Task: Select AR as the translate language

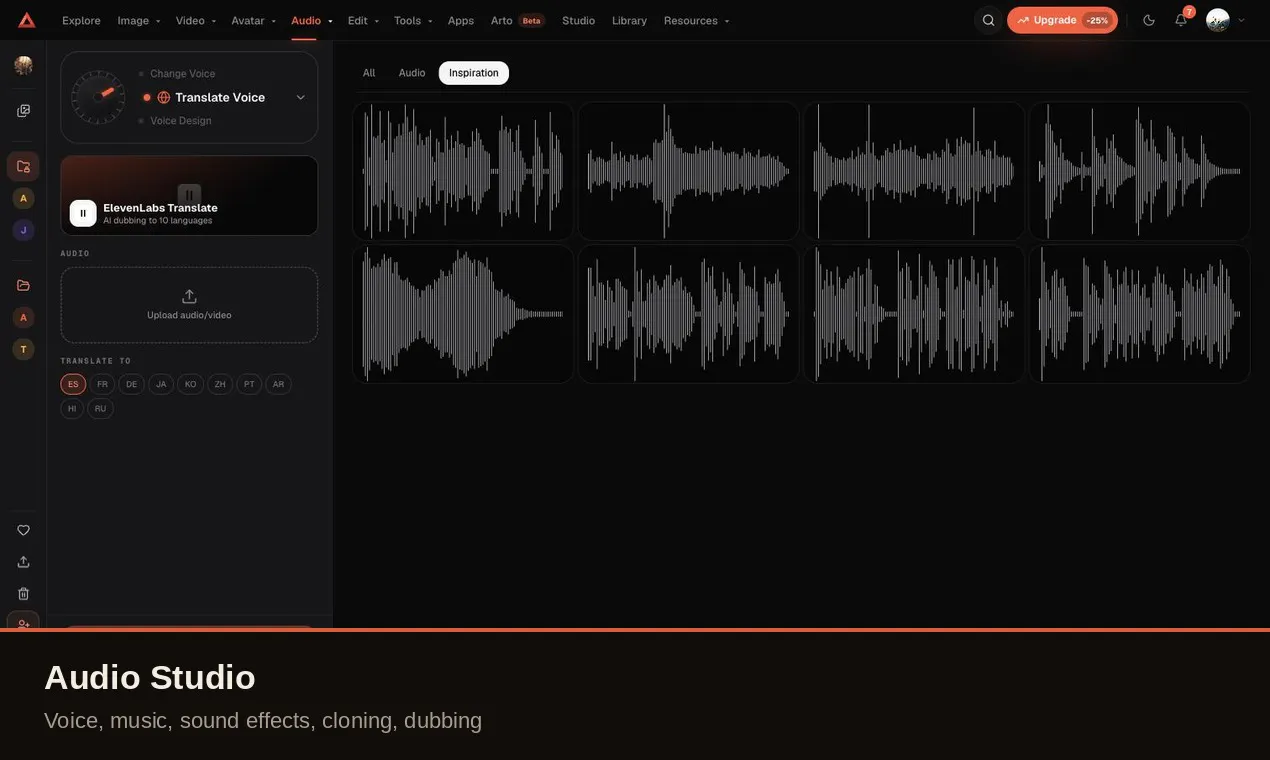Action: 278,384
